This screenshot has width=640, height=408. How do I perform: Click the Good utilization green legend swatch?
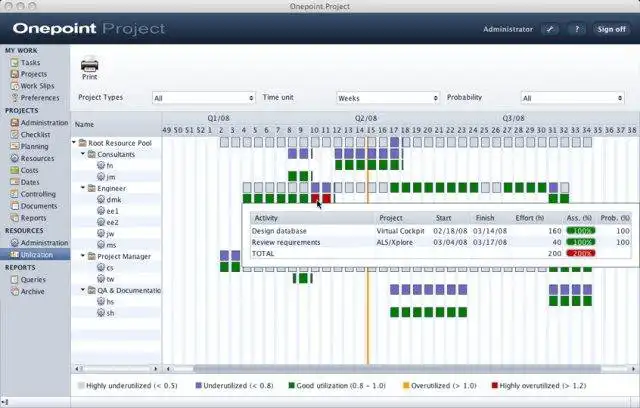pyautogui.click(x=291, y=385)
